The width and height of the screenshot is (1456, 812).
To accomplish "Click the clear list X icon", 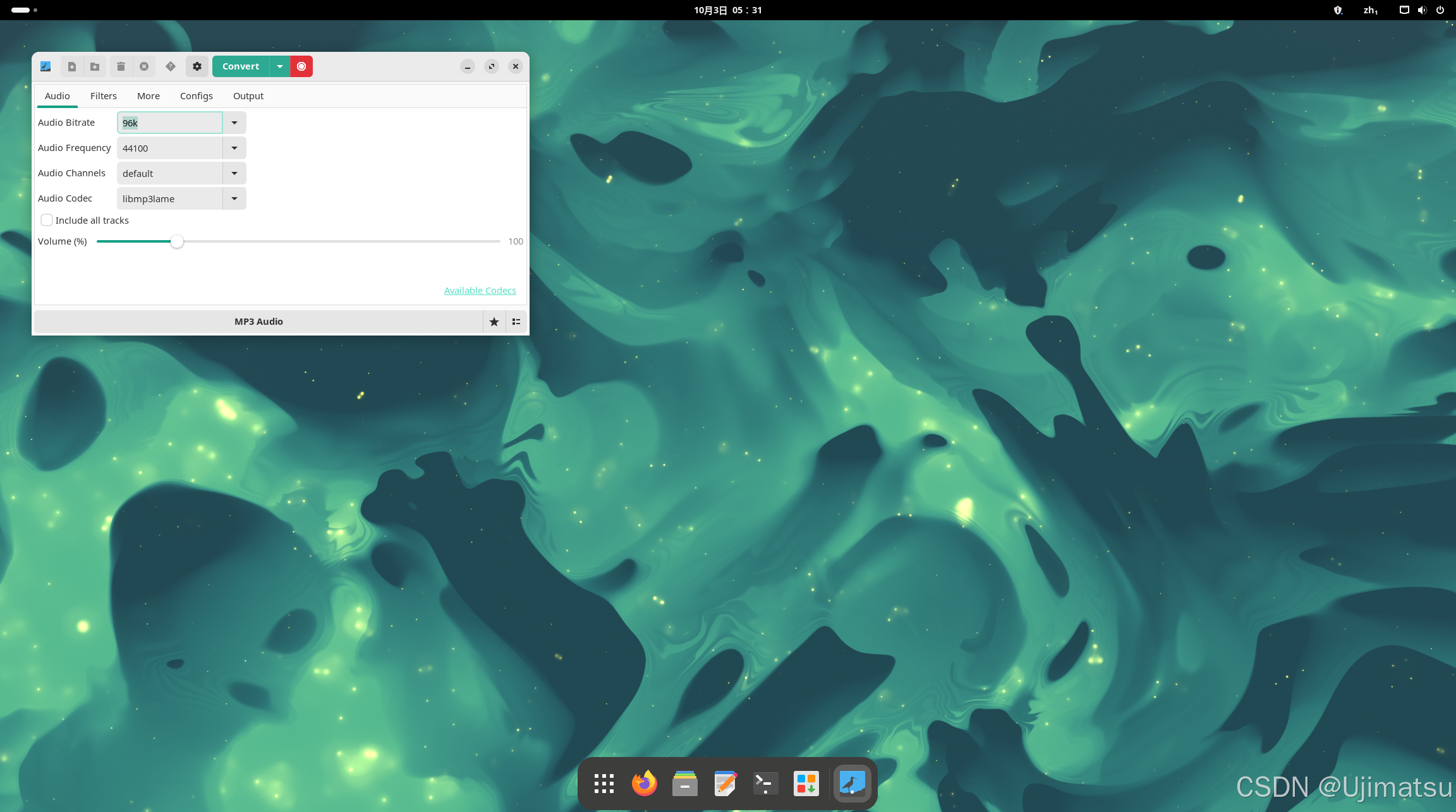I will [144, 66].
